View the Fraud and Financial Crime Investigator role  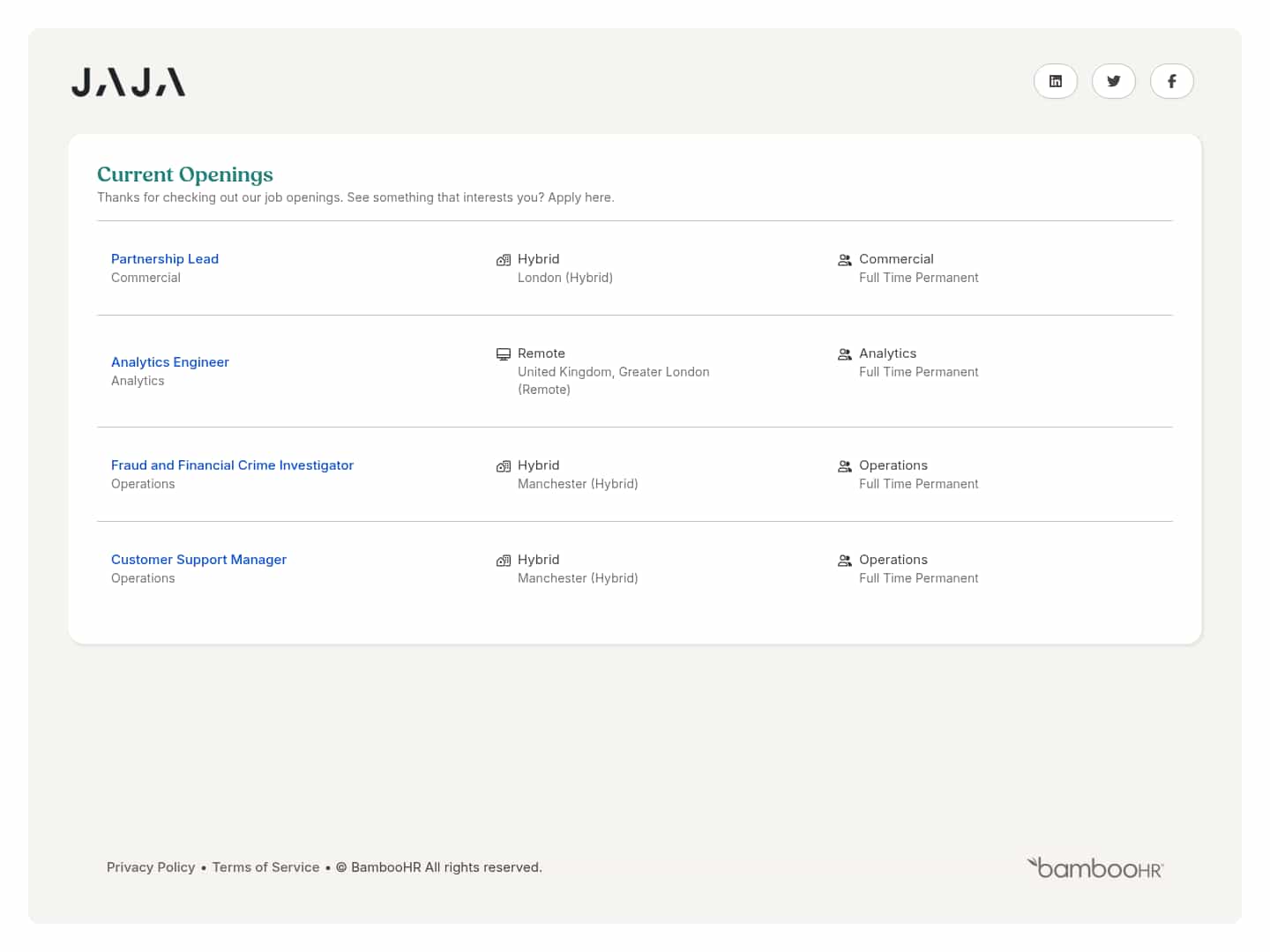tap(232, 465)
